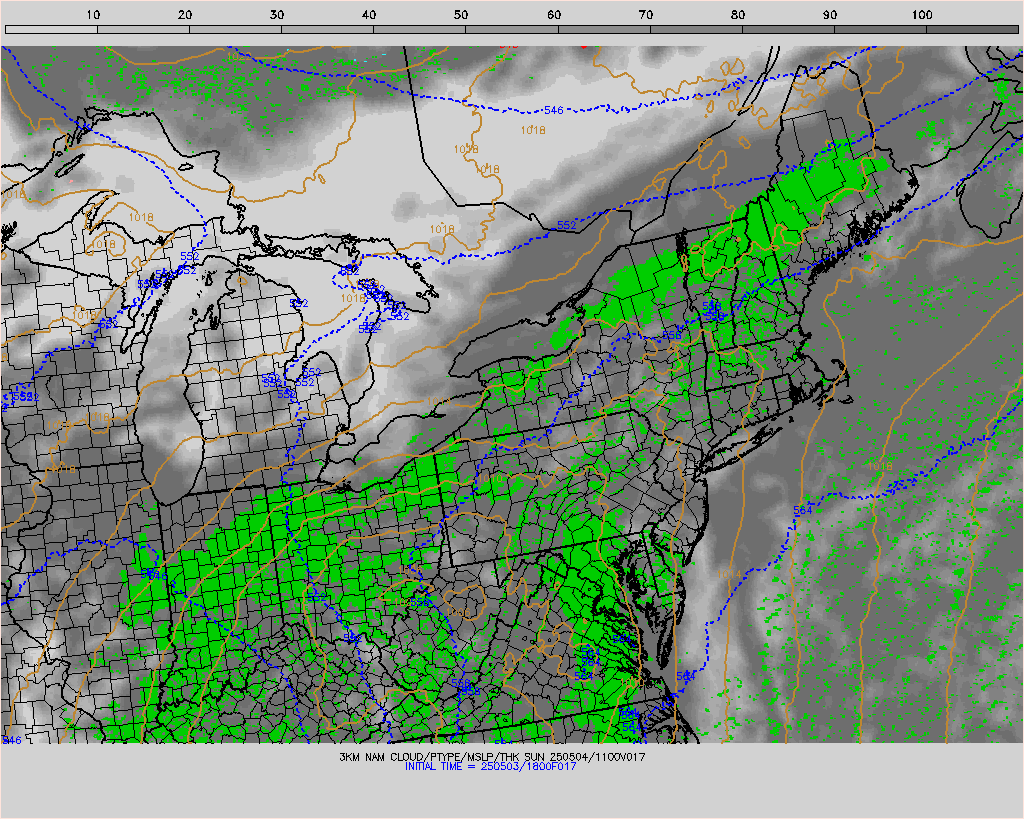Click the 100 label on the cloud scale

922,15
